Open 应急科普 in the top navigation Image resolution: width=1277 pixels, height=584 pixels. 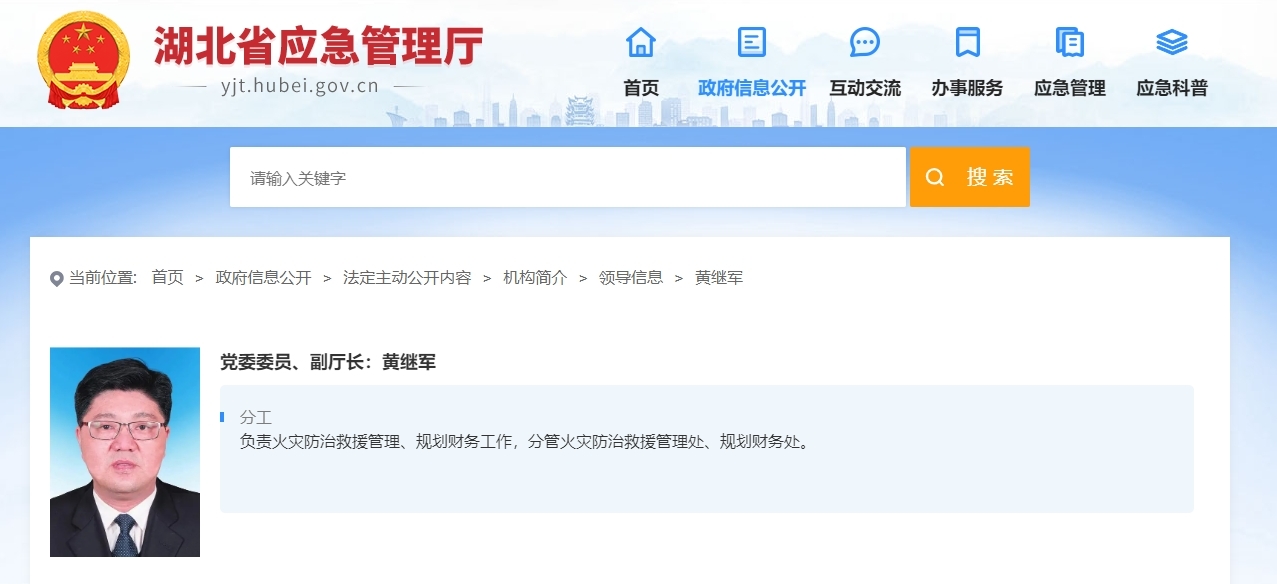[x=1172, y=88]
